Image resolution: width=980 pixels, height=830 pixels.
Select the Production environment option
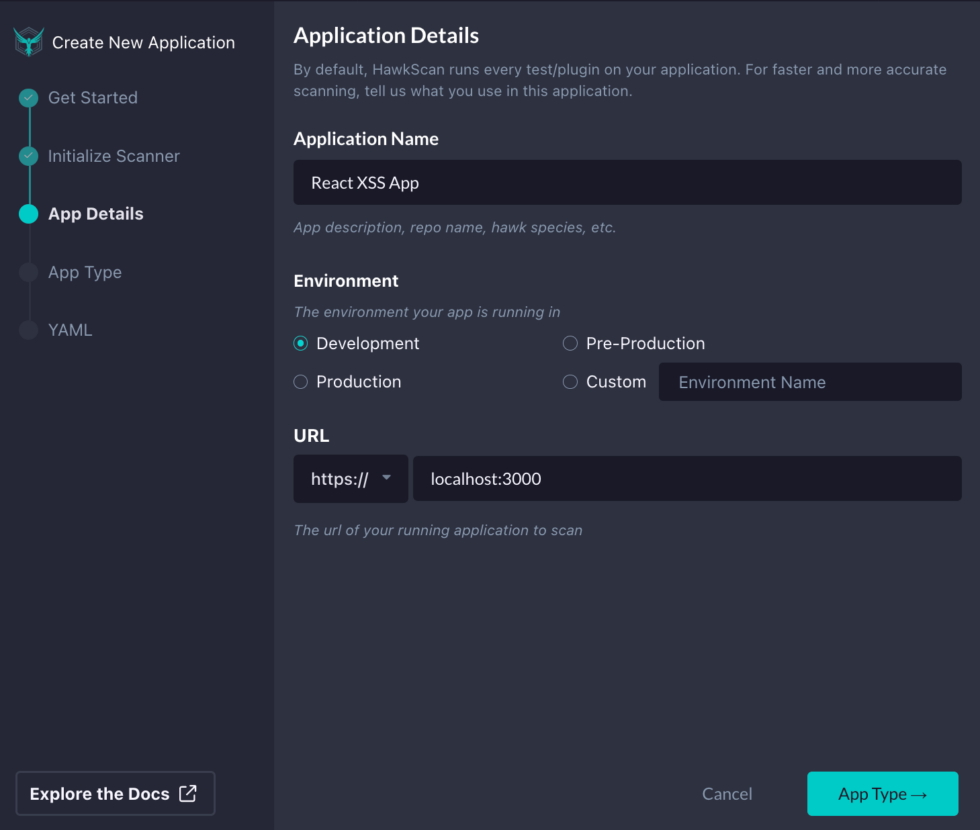pyautogui.click(x=300, y=381)
